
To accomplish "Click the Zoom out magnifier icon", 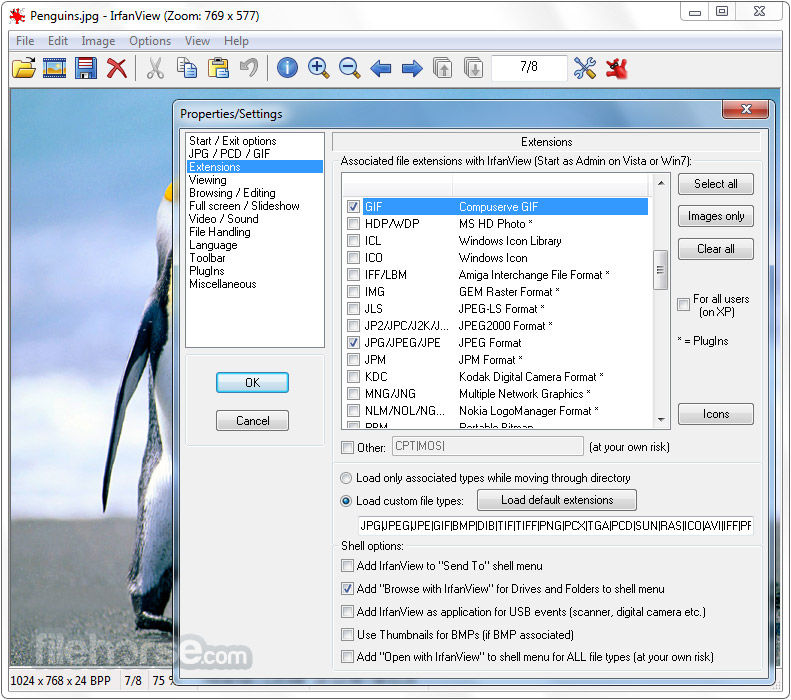I will pyautogui.click(x=349, y=68).
